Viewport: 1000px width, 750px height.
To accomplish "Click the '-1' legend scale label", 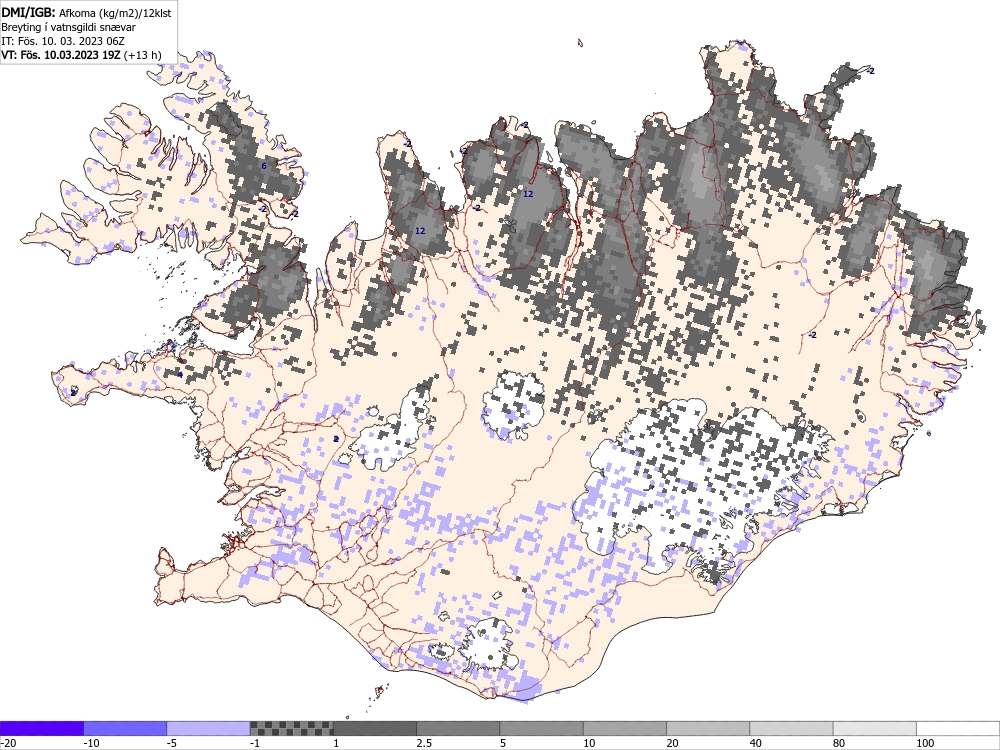I will pos(254,743).
